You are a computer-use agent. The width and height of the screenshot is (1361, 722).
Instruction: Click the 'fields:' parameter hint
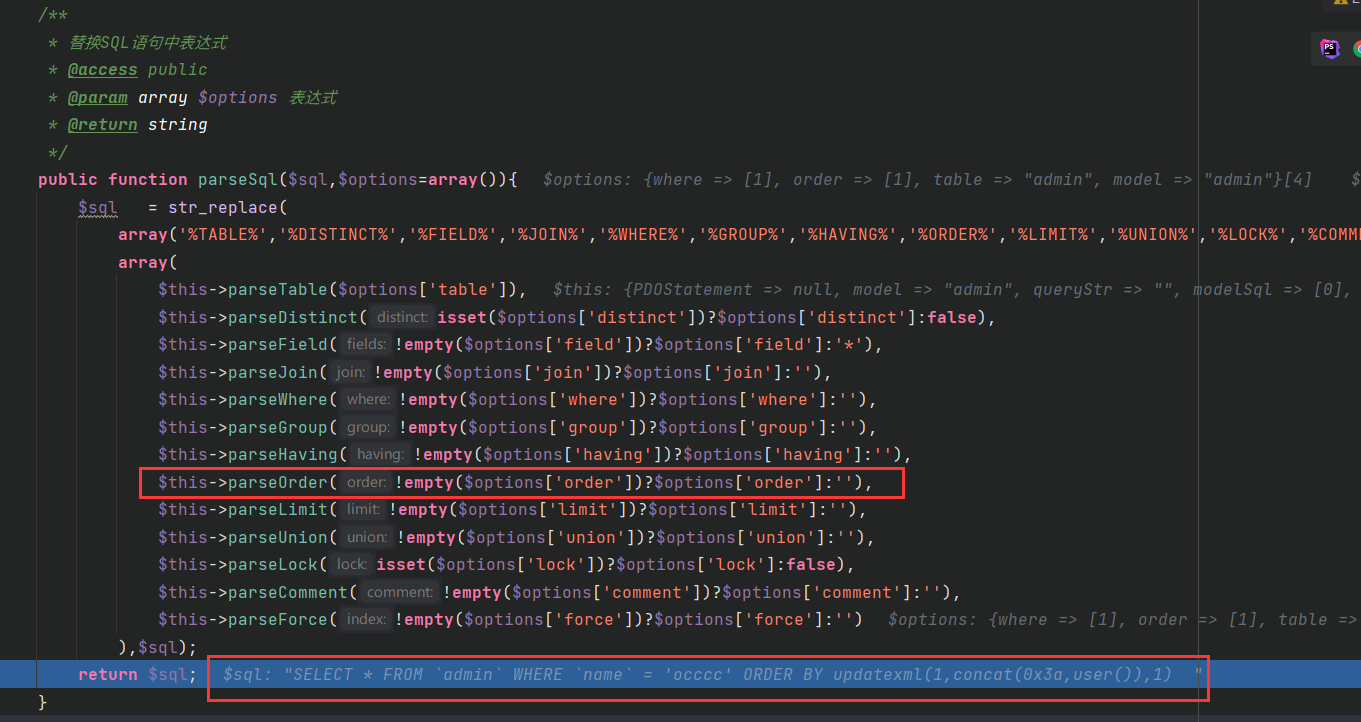(365, 345)
